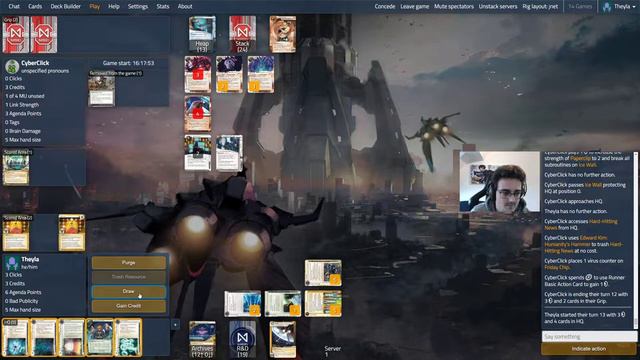Select the inner ice on Server 1

click(x=323, y=303)
